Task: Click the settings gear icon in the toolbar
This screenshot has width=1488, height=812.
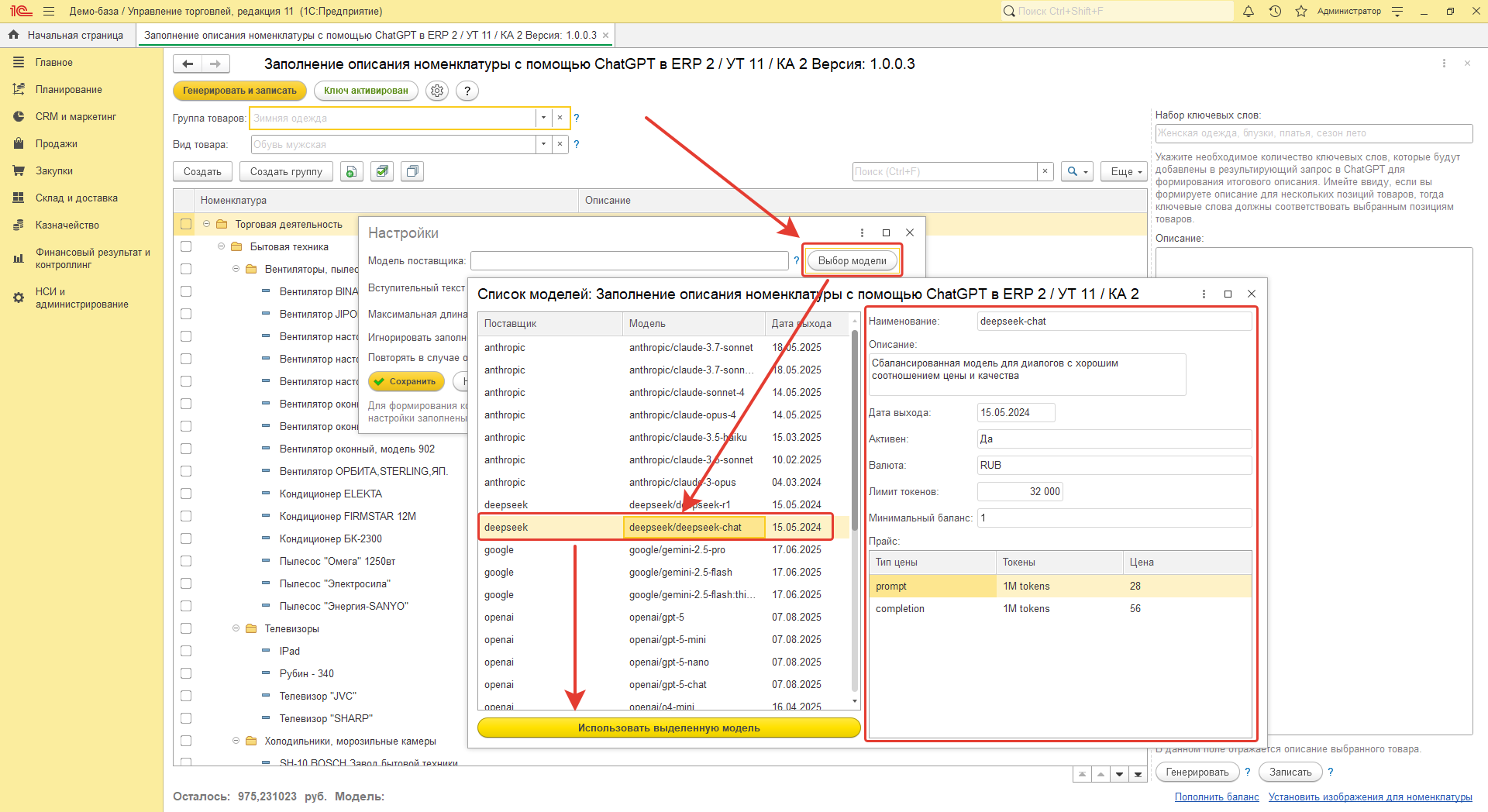Action: (x=437, y=91)
